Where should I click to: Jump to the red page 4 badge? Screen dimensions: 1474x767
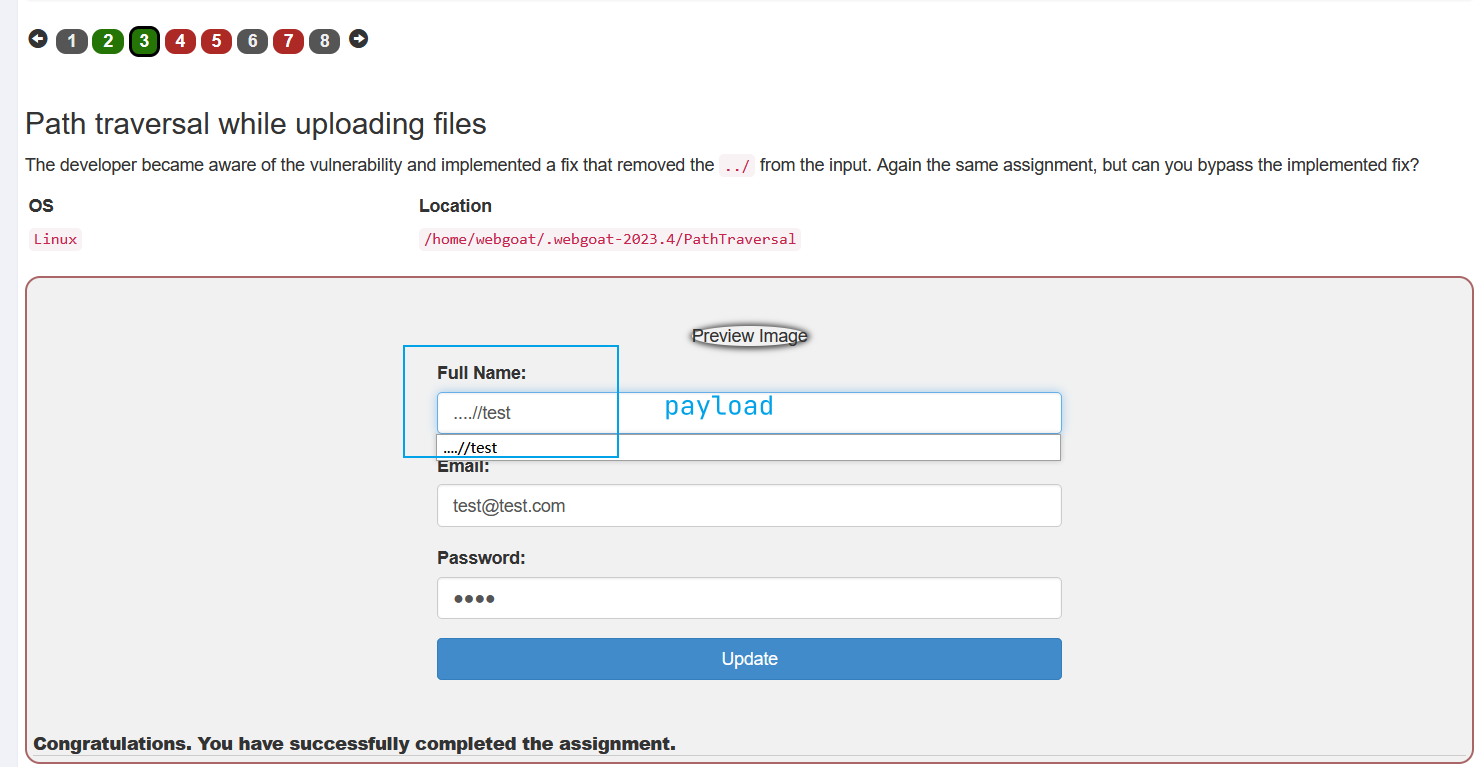180,41
